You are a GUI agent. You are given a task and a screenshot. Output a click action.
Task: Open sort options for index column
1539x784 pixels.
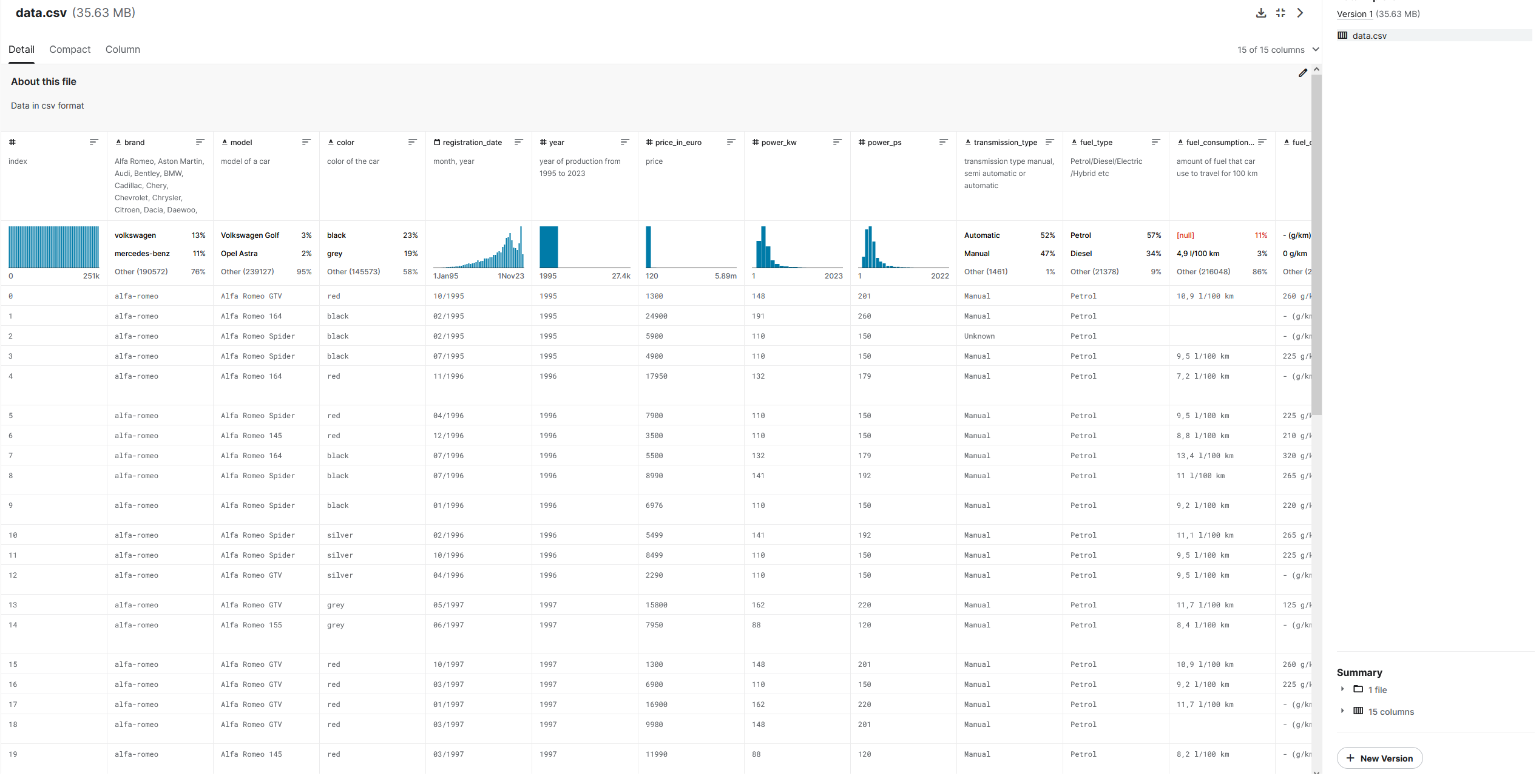(x=93, y=142)
